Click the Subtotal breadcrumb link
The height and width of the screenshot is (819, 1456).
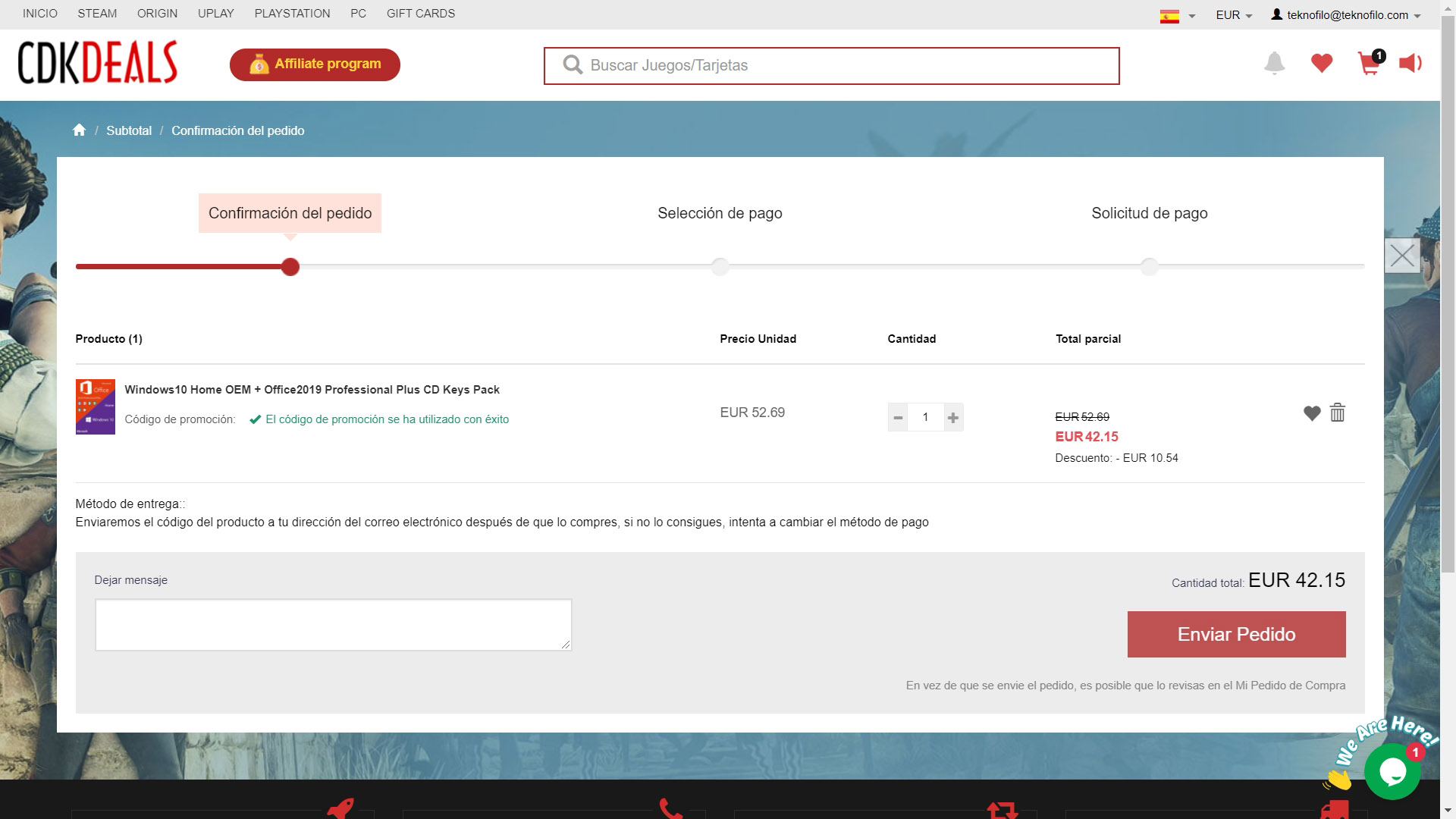129,130
